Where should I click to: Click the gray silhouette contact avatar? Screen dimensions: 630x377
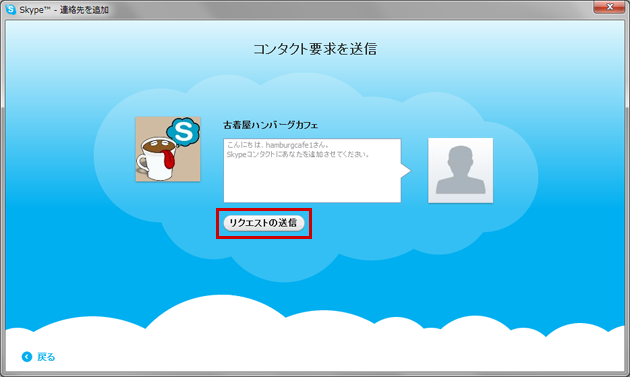[x=460, y=170]
